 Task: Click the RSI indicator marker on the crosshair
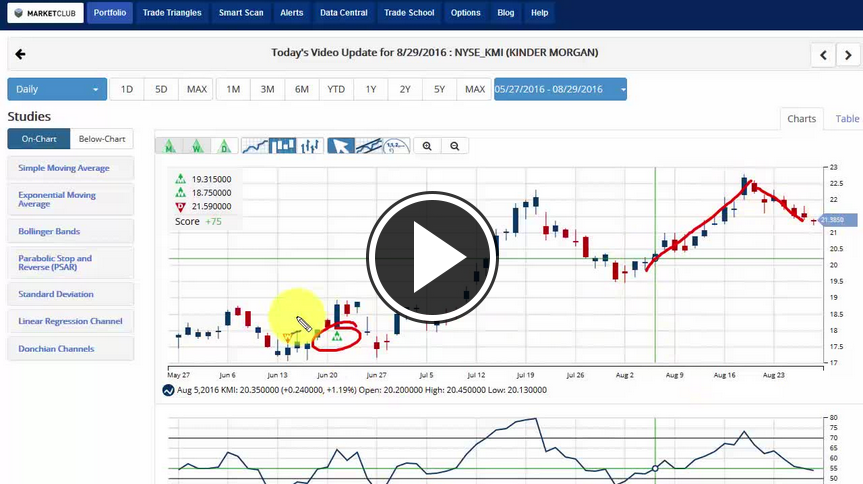[x=655, y=469]
